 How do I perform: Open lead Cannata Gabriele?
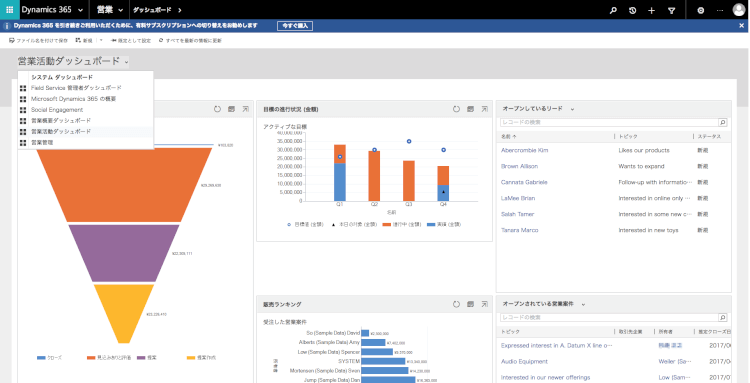coord(524,182)
